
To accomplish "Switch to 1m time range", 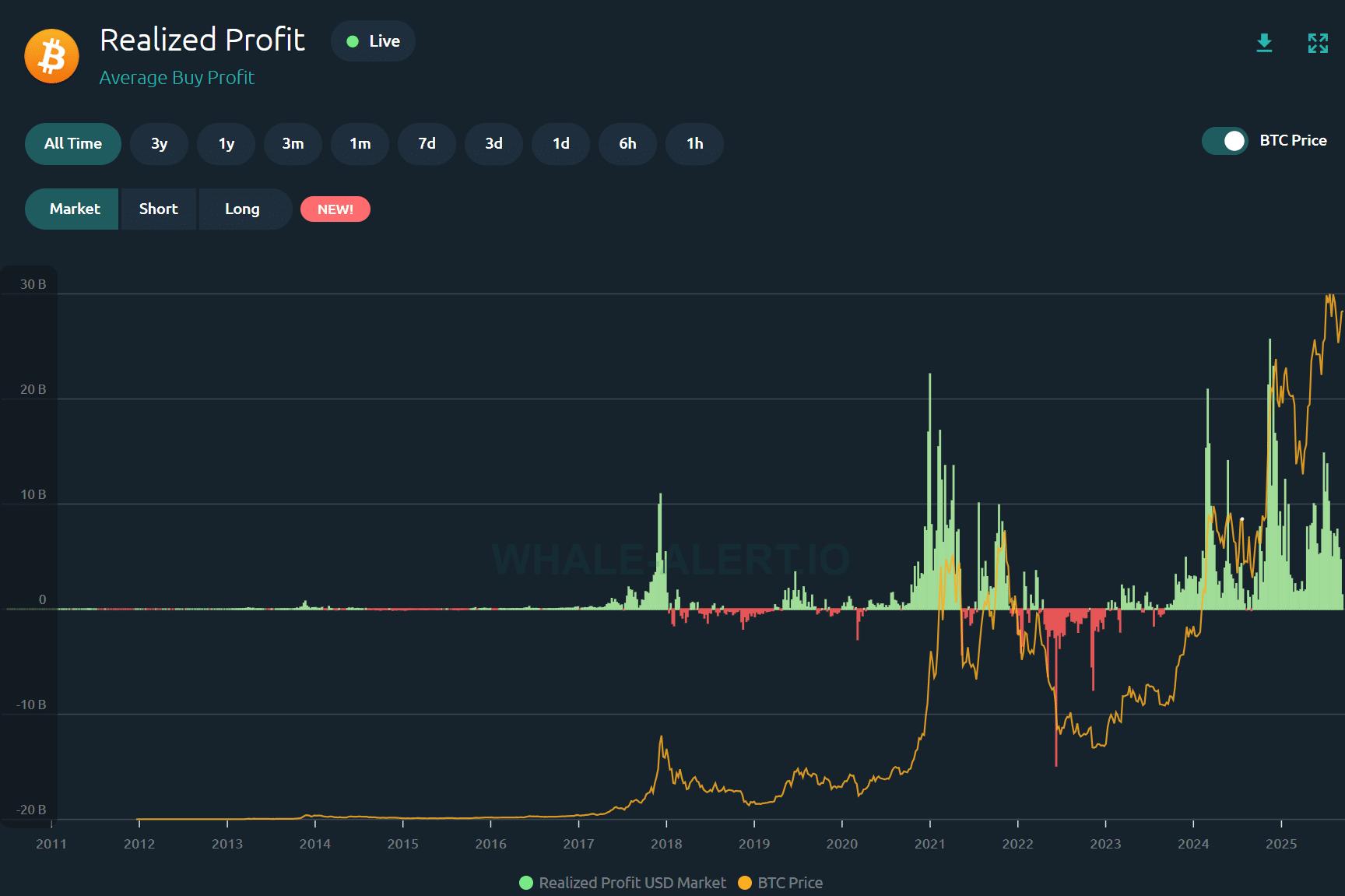I will pyautogui.click(x=360, y=144).
